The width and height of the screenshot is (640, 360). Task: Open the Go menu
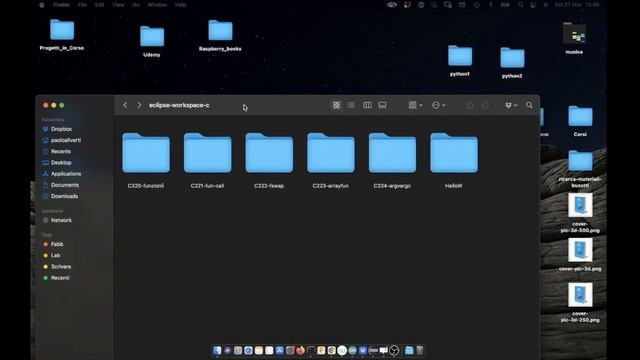[x=136, y=5]
